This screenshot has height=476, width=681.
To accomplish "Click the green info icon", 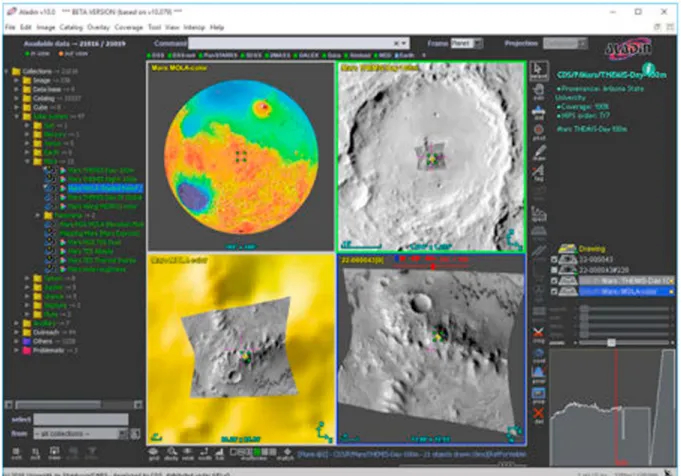I will [648, 68].
